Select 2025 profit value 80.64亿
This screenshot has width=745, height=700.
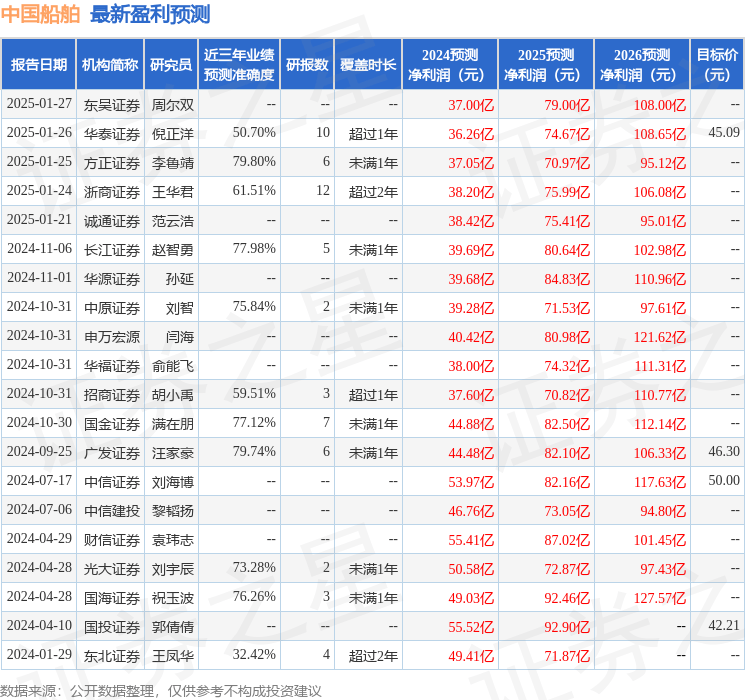point(567,250)
